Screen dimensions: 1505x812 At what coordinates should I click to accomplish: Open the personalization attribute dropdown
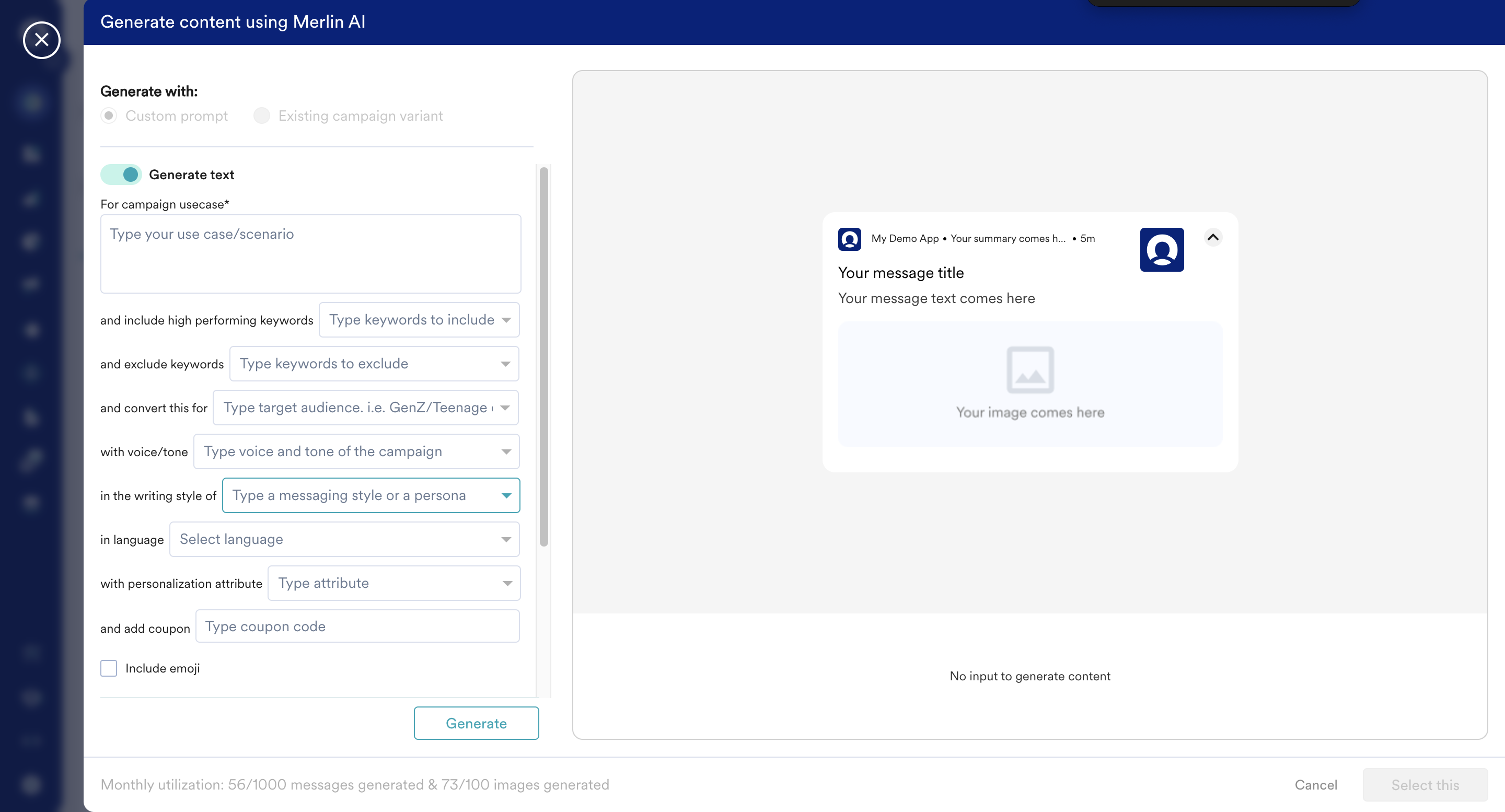[506, 583]
